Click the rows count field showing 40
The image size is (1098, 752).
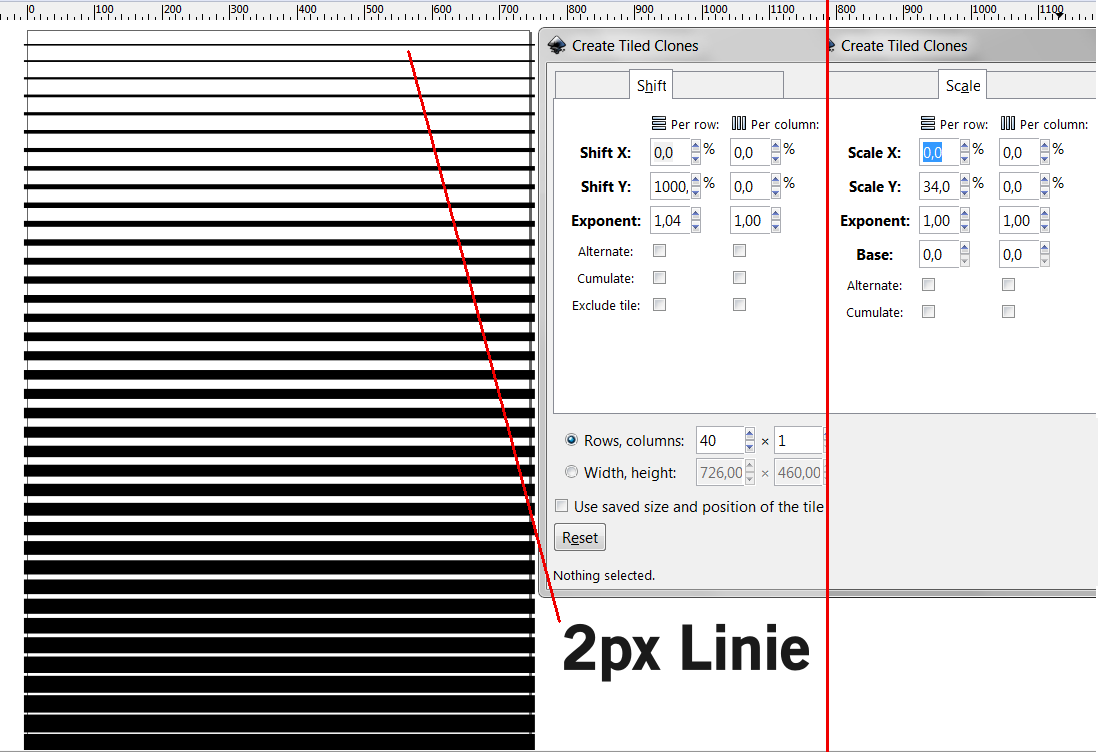click(x=715, y=440)
